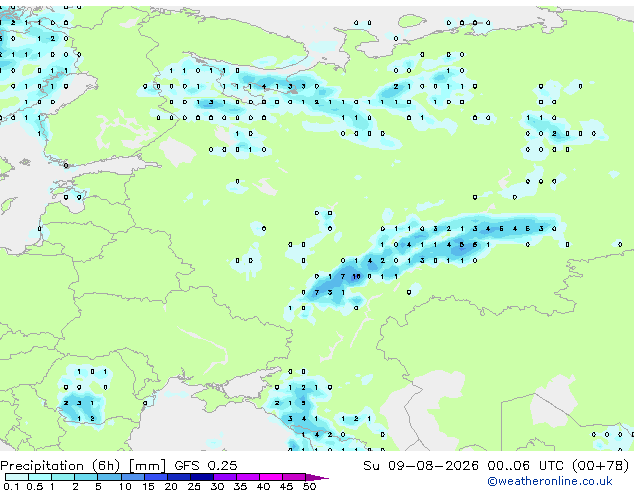
Task: Click the '25' legend scale label
Action: click(194, 486)
